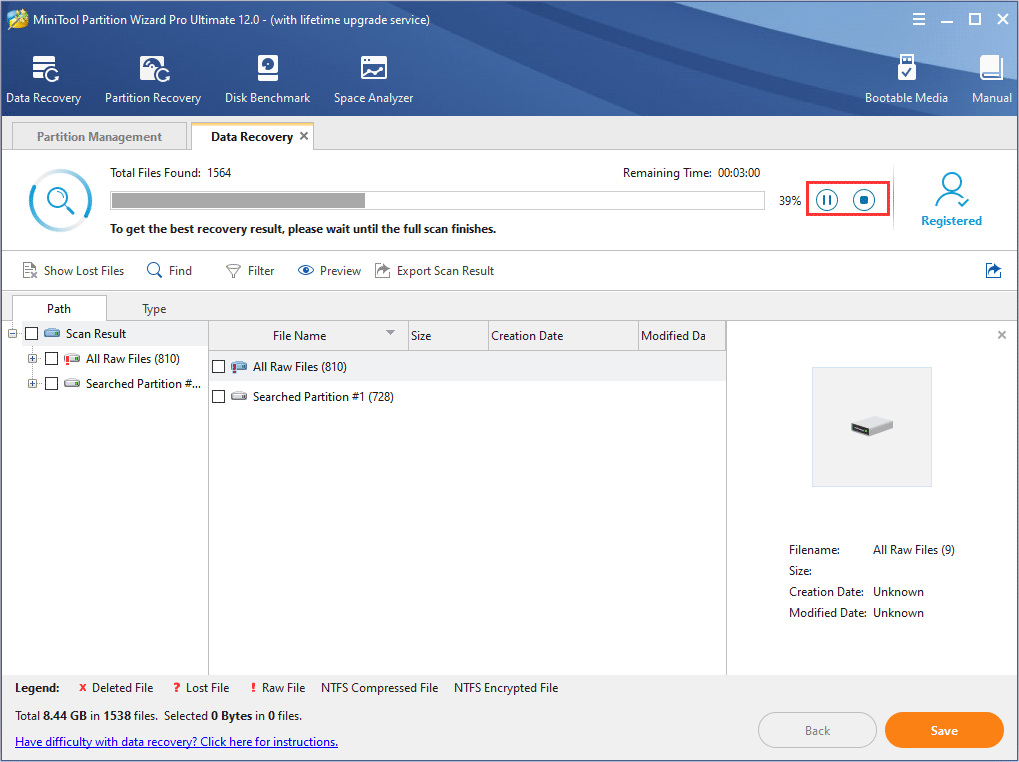The width and height of the screenshot is (1019, 762).
Task: Click the Back button
Action: [x=818, y=730]
